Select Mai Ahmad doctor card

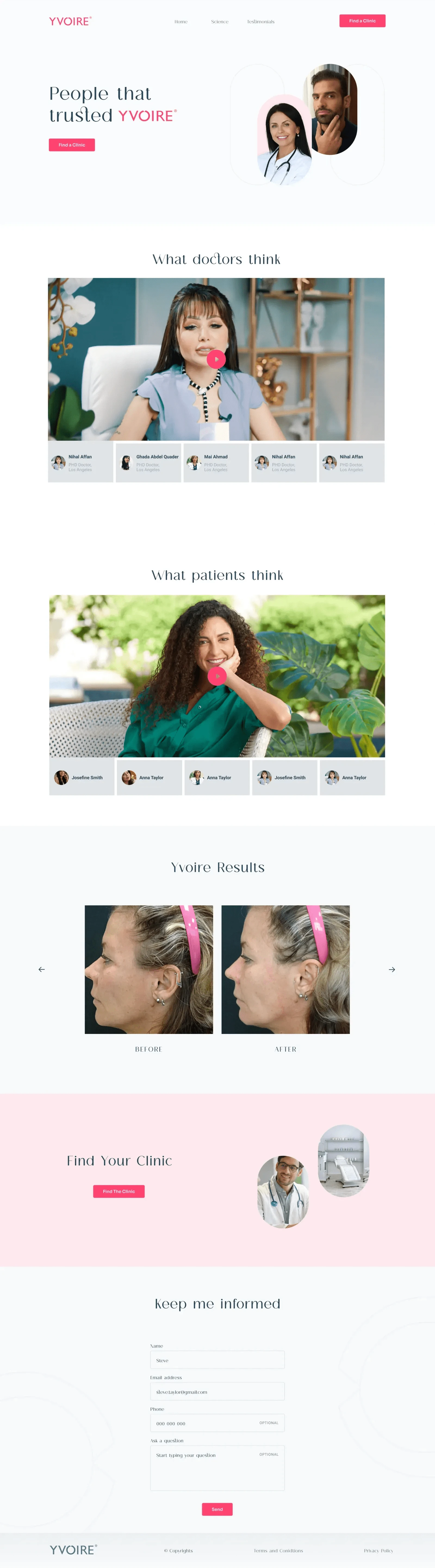216,463
